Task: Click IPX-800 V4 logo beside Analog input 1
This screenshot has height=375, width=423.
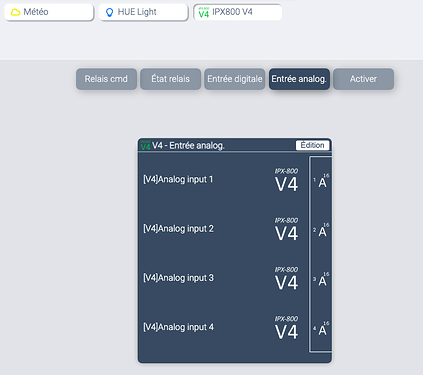Action: click(286, 180)
